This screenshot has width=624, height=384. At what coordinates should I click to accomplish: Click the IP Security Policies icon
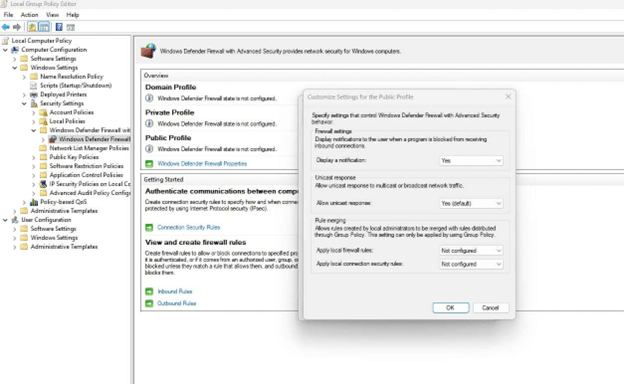point(43,184)
